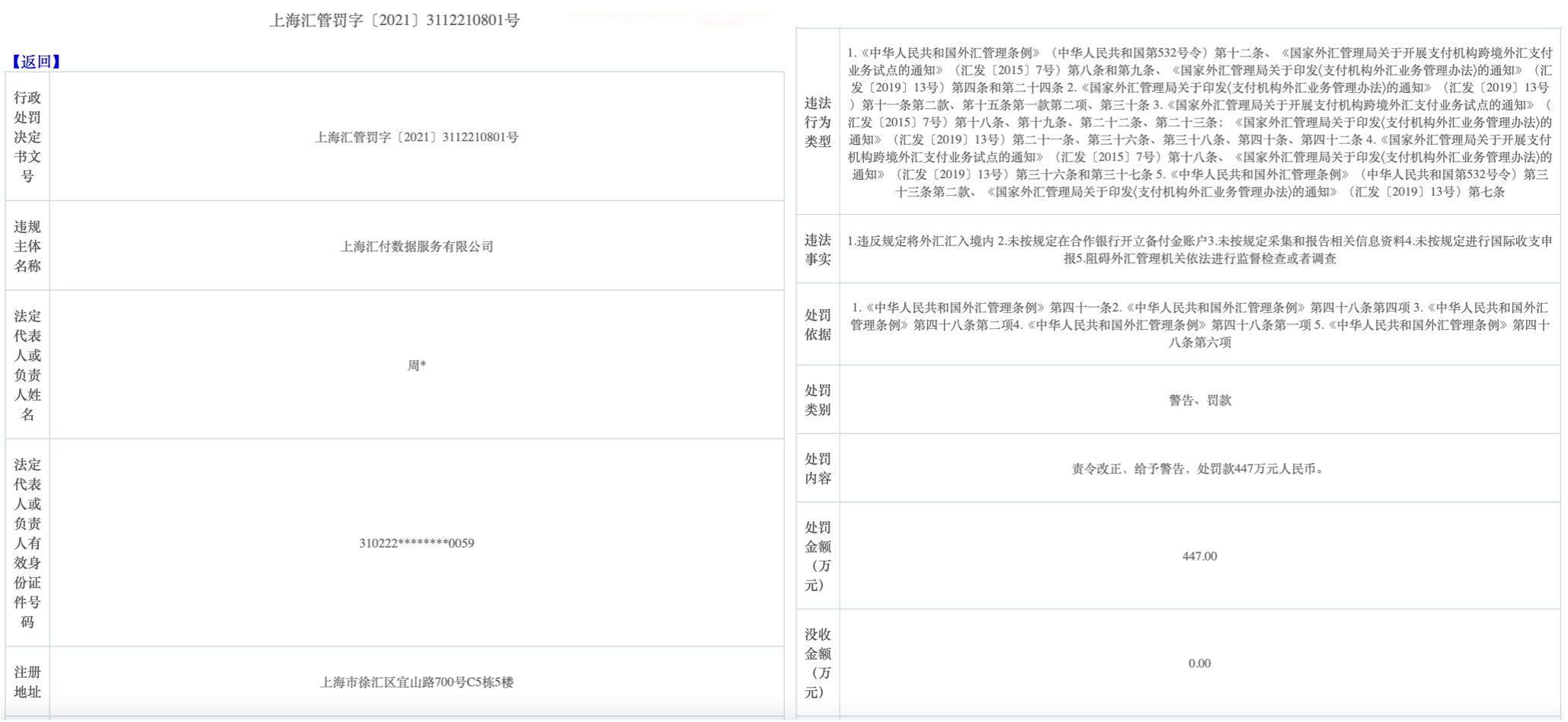Image resolution: width=1568 pixels, height=722 pixels.
Task: Click the 违法行为类型 label cell
Action: 818,122
